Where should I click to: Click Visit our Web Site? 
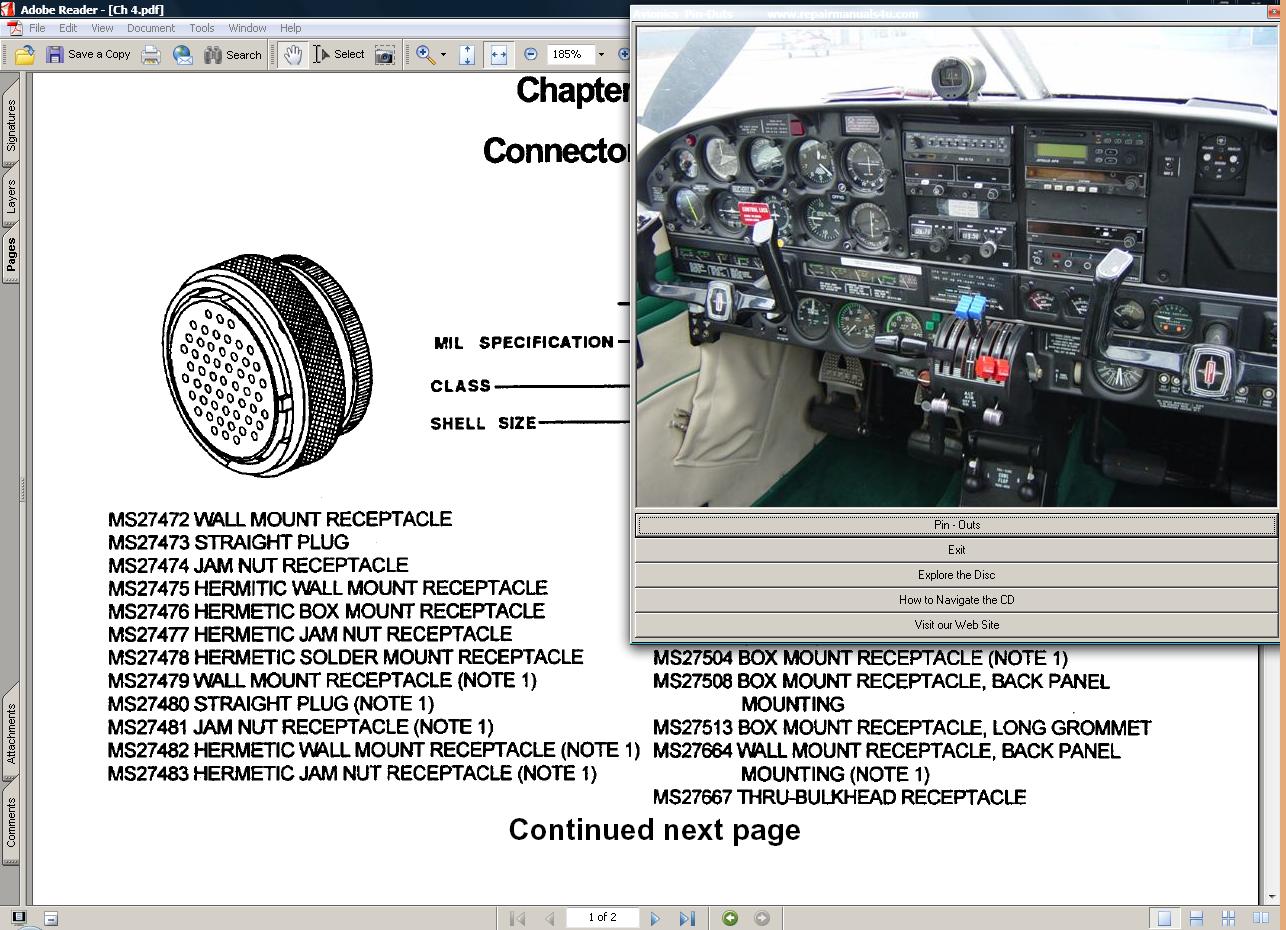955,624
